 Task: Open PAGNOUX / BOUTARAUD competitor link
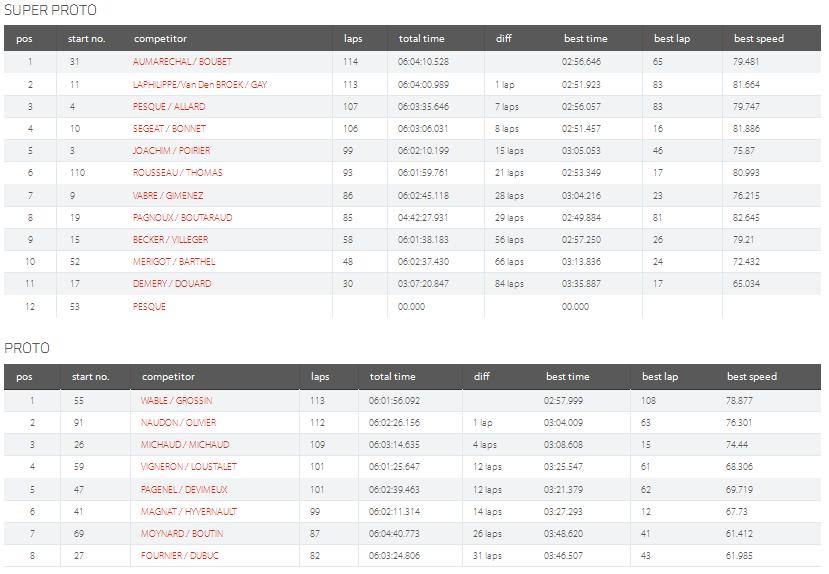pyautogui.click(x=183, y=217)
